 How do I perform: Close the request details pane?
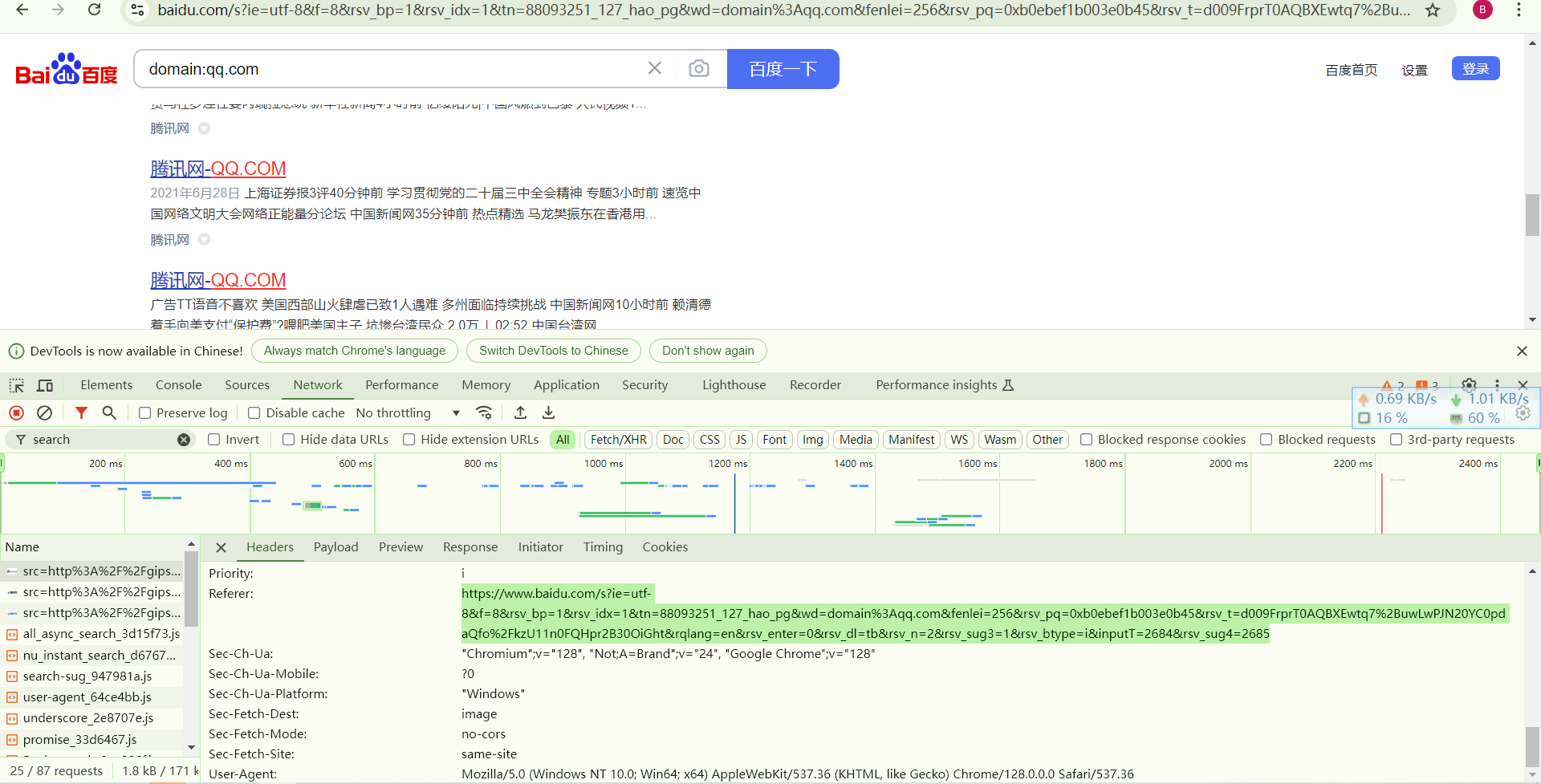click(221, 547)
